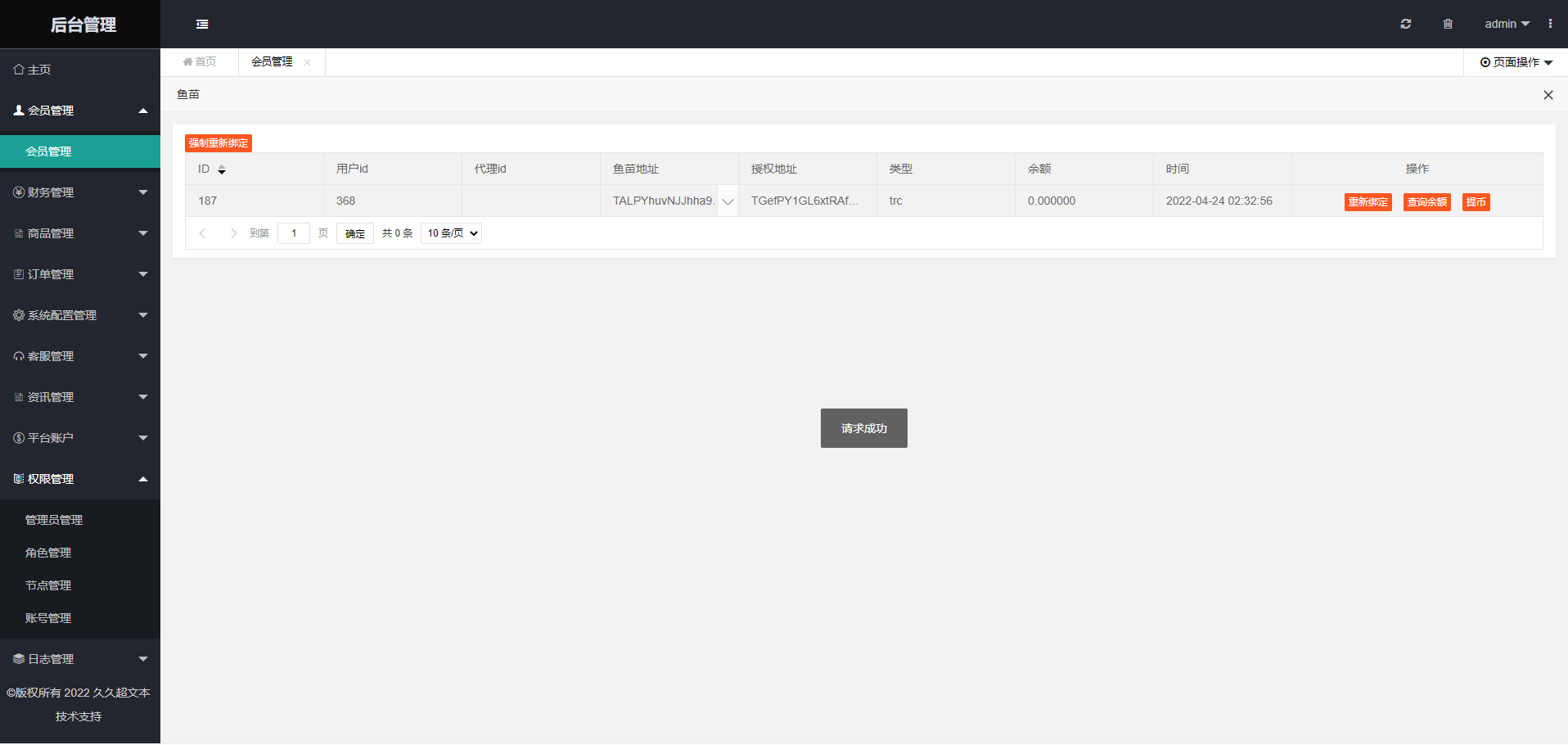Switch to the 首页 tab

point(200,61)
